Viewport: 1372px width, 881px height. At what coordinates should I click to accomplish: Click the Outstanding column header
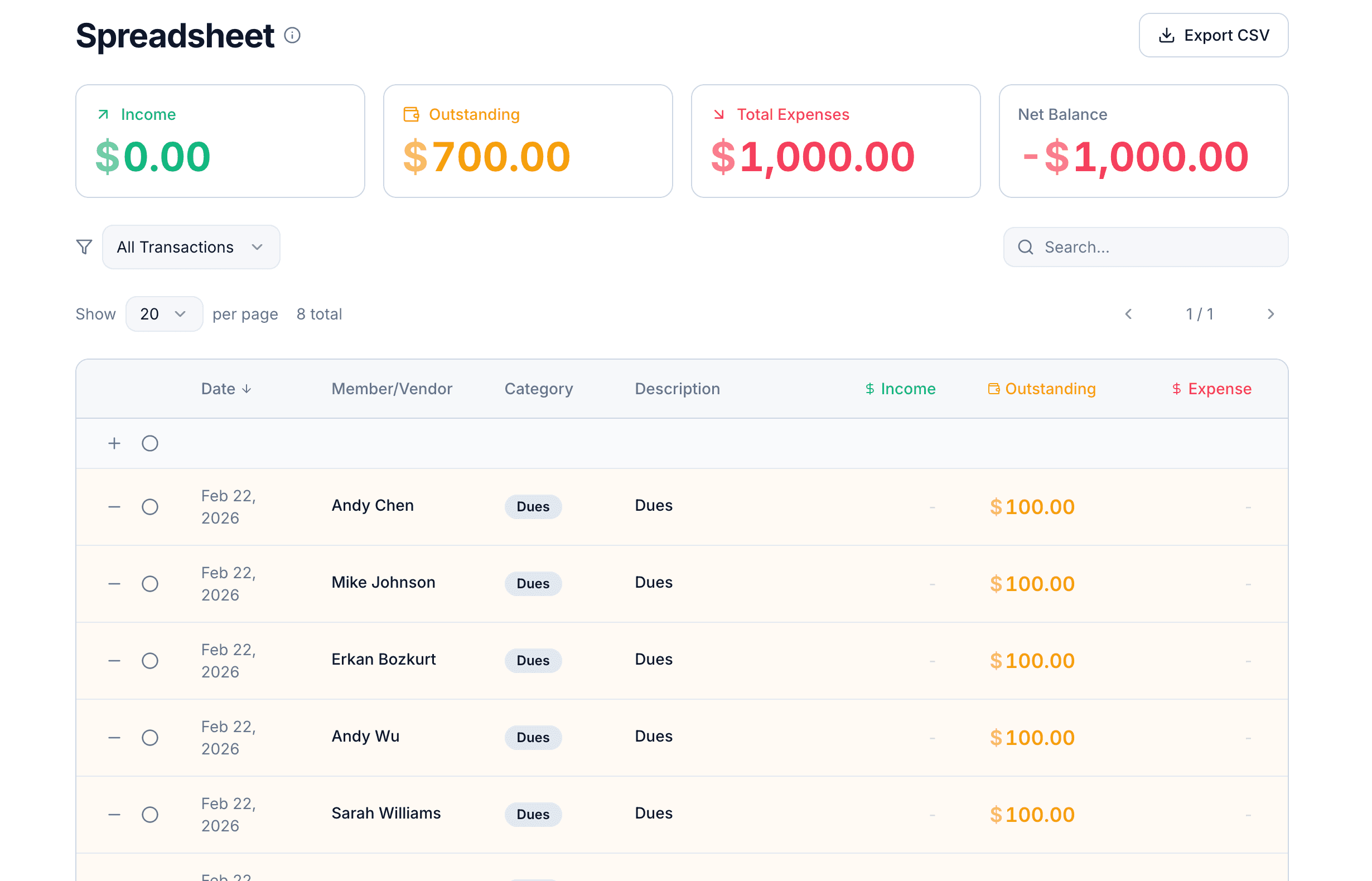click(x=1042, y=389)
